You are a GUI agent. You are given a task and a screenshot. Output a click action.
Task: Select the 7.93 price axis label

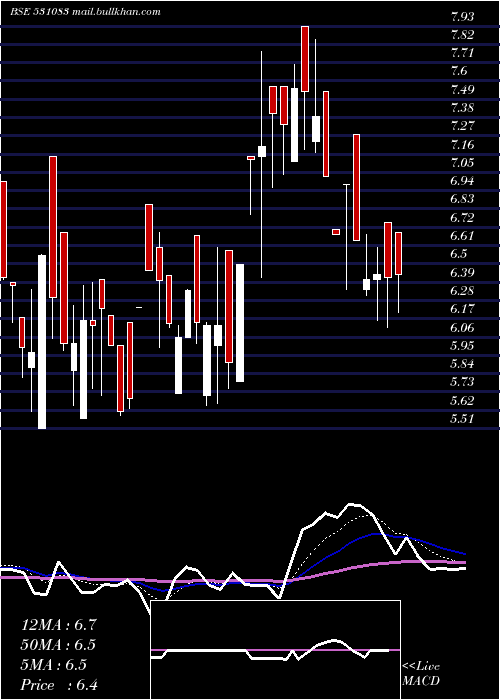point(462,17)
